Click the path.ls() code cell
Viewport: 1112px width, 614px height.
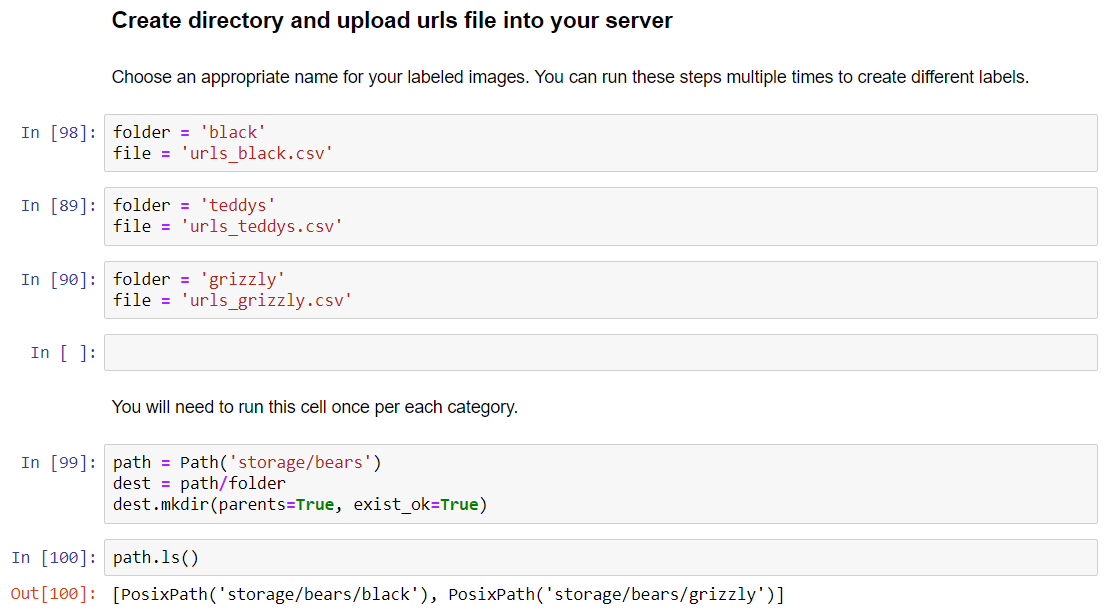coord(601,557)
